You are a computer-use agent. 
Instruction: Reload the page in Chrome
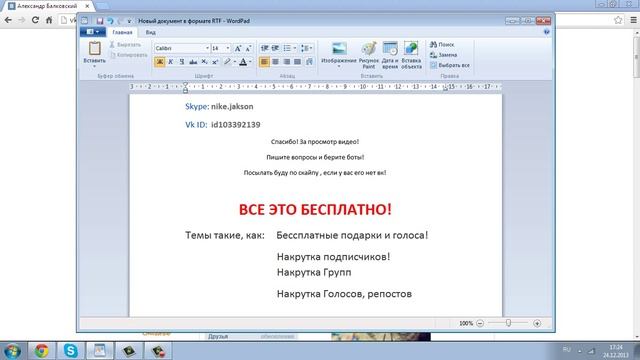click(x=35, y=20)
